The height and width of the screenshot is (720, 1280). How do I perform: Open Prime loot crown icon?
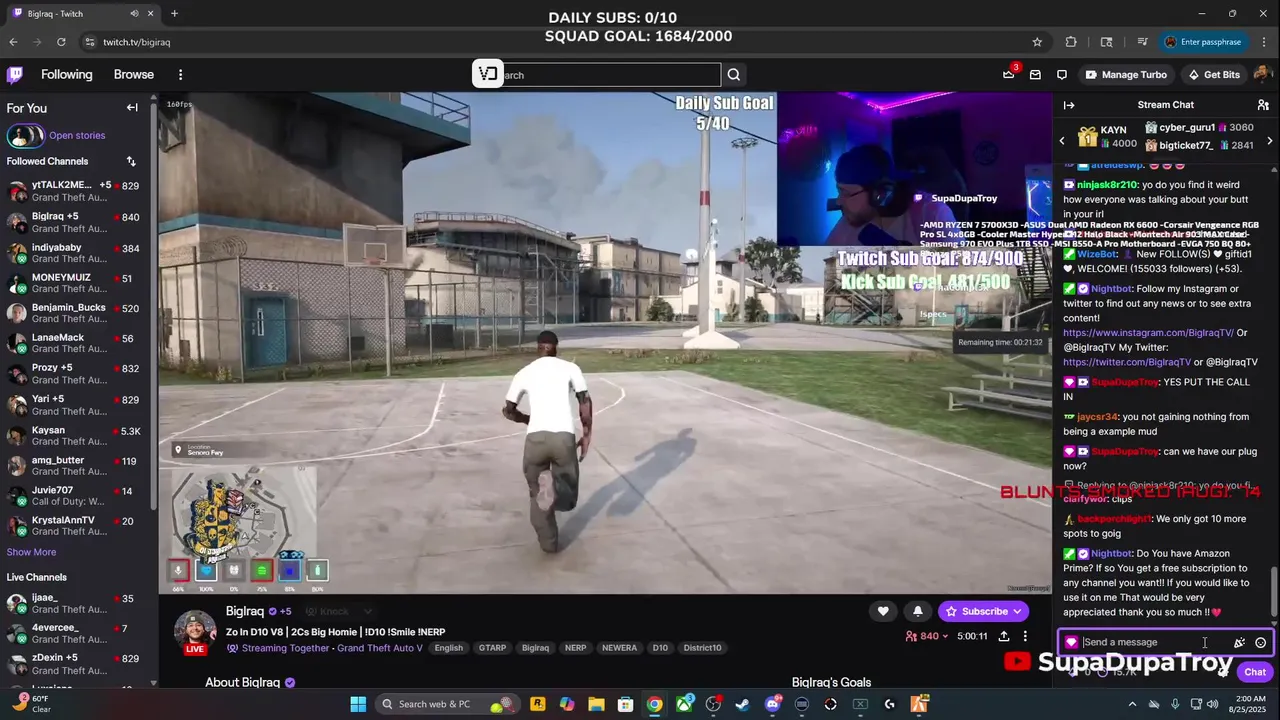click(x=1008, y=75)
